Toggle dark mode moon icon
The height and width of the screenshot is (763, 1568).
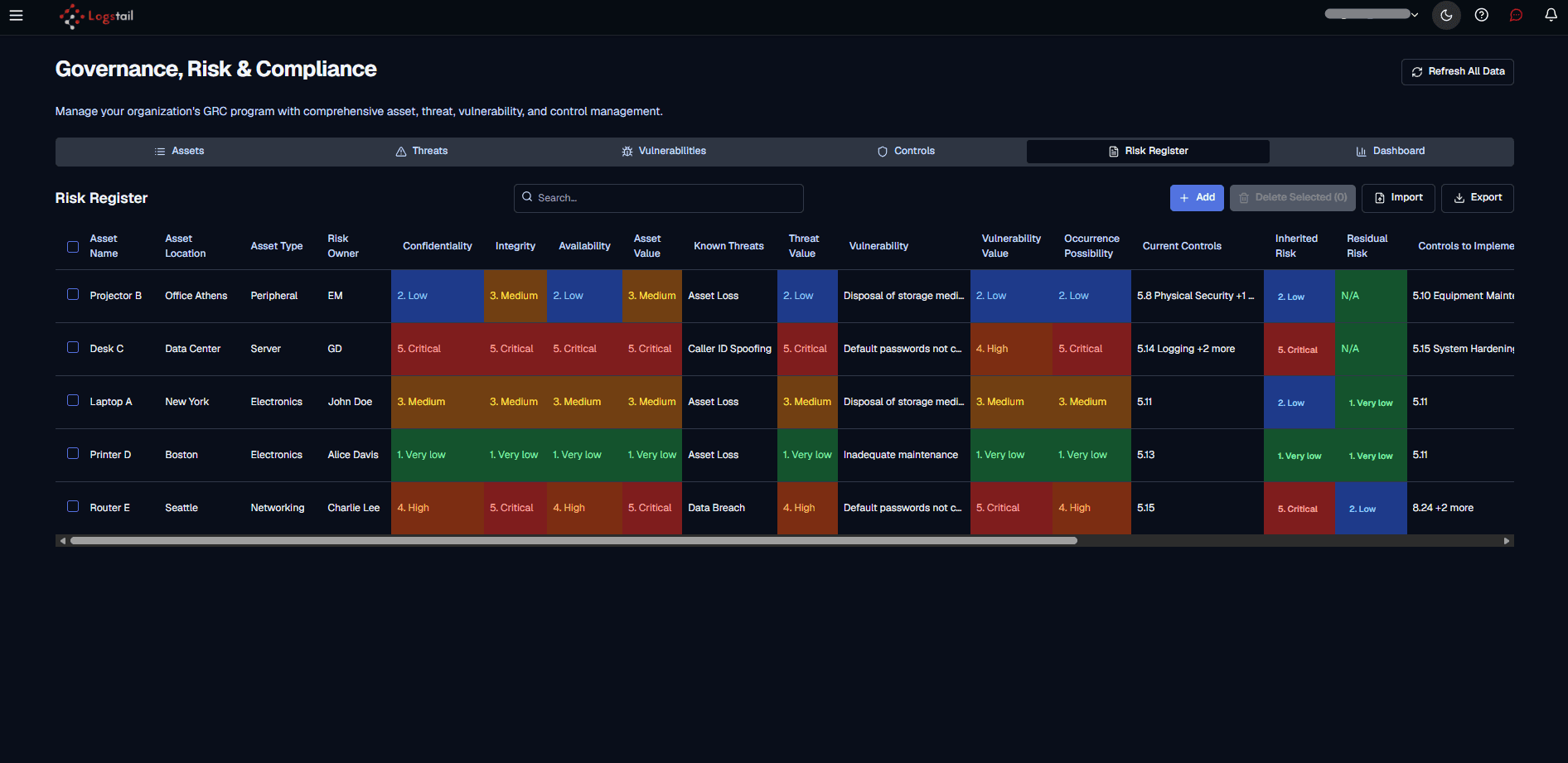(1446, 15)
